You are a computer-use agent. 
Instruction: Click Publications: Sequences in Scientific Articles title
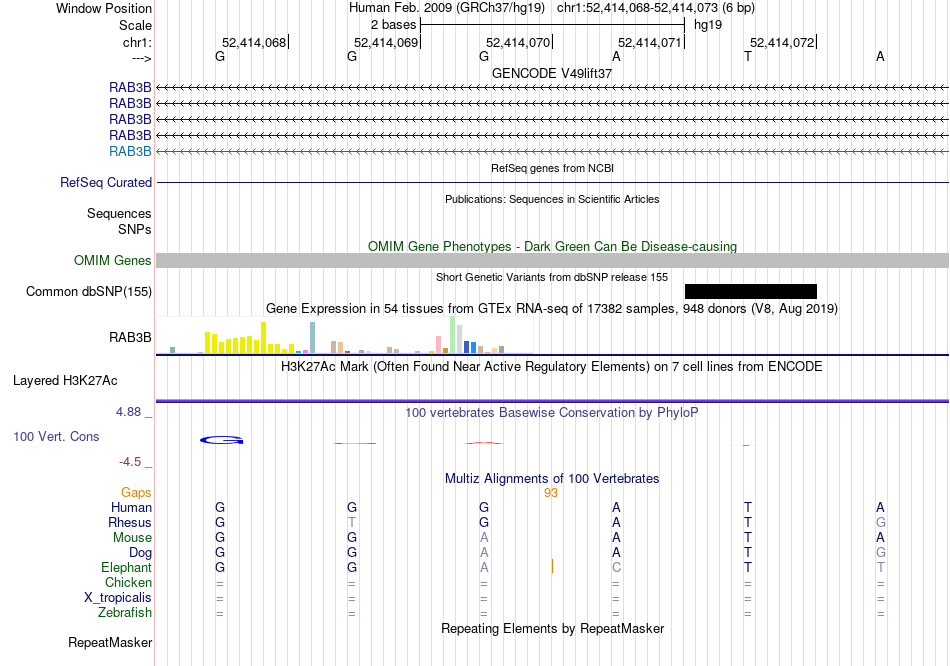pyautogui.click(x=552, y=199)
